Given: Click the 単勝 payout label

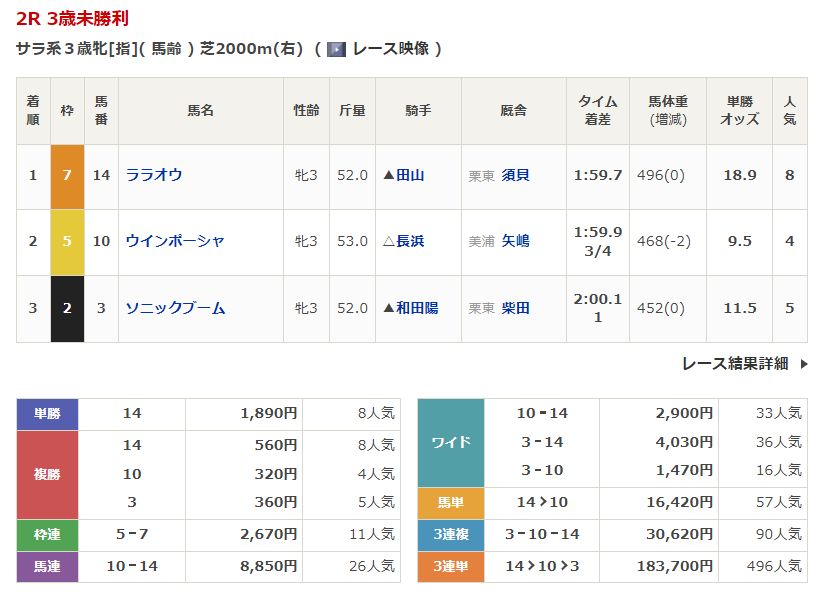Looking at the screenshot, I should (x=47, y=413).
